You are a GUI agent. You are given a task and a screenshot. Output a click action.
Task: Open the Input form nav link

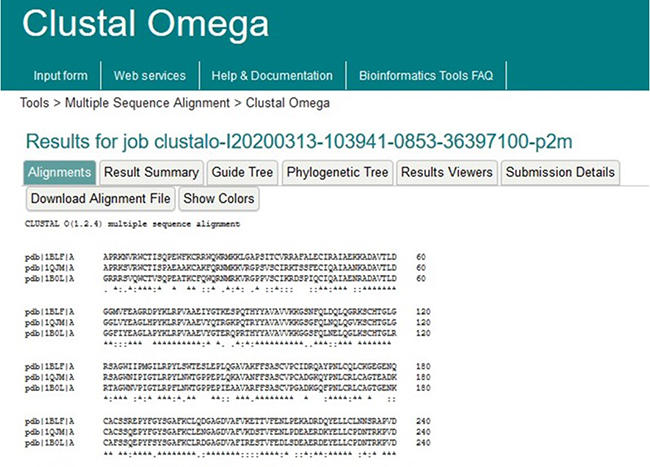[61, 75]
